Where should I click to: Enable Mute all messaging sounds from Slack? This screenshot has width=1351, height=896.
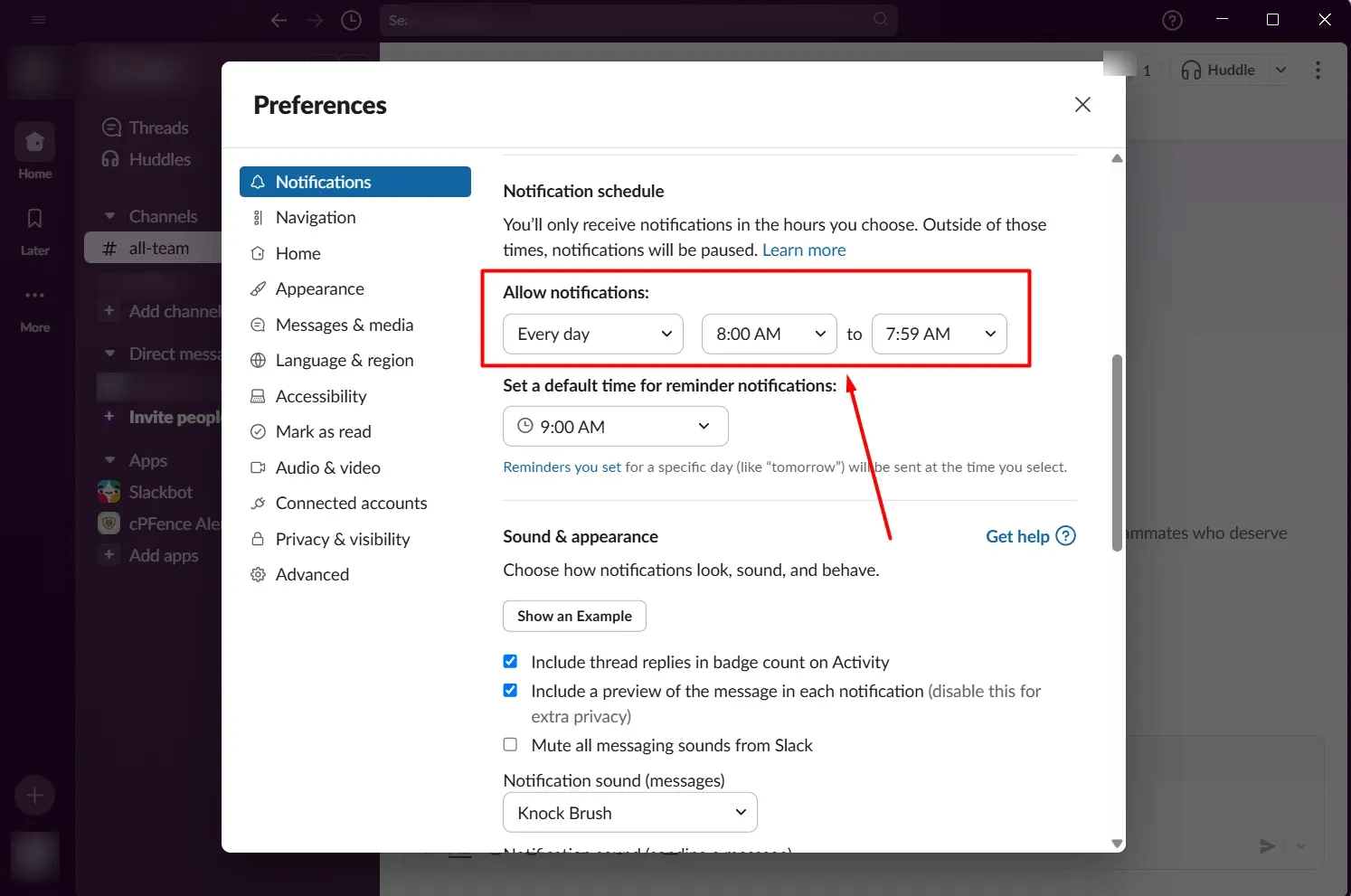(511, 745)
